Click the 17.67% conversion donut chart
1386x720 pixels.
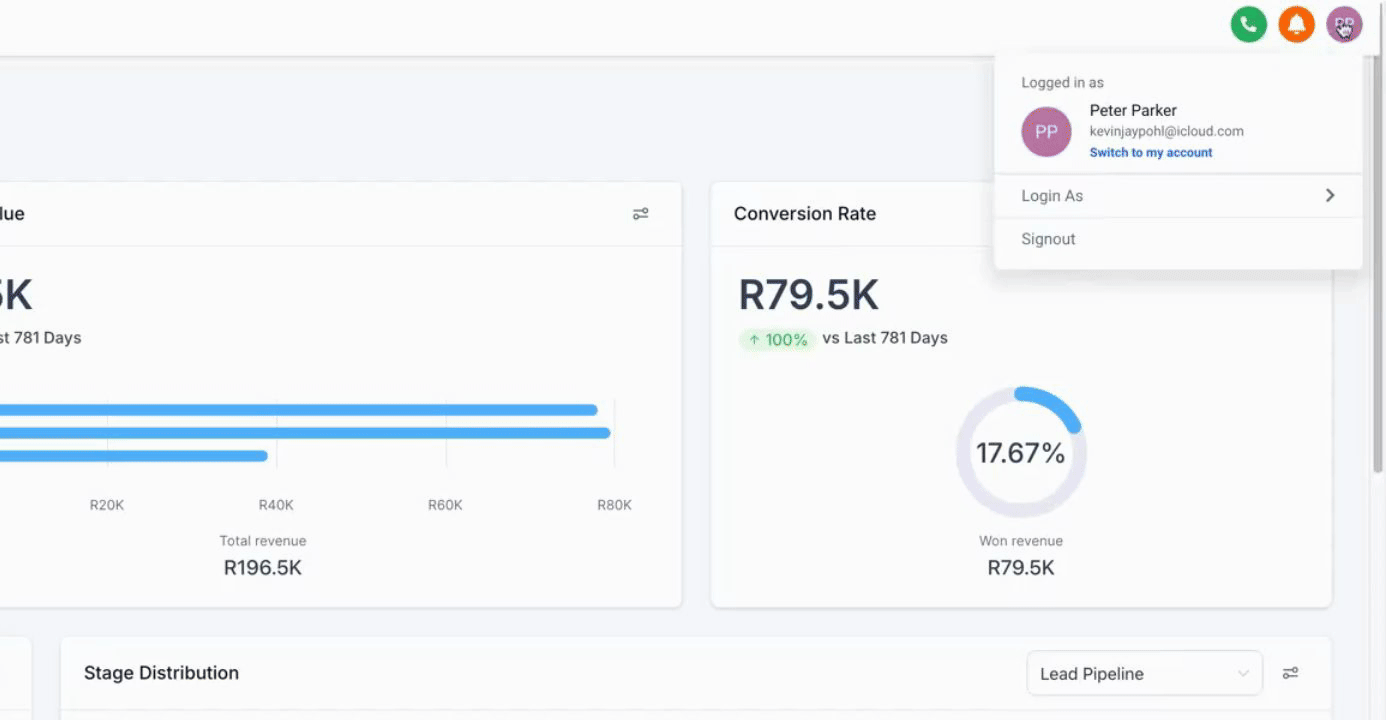1021,453
